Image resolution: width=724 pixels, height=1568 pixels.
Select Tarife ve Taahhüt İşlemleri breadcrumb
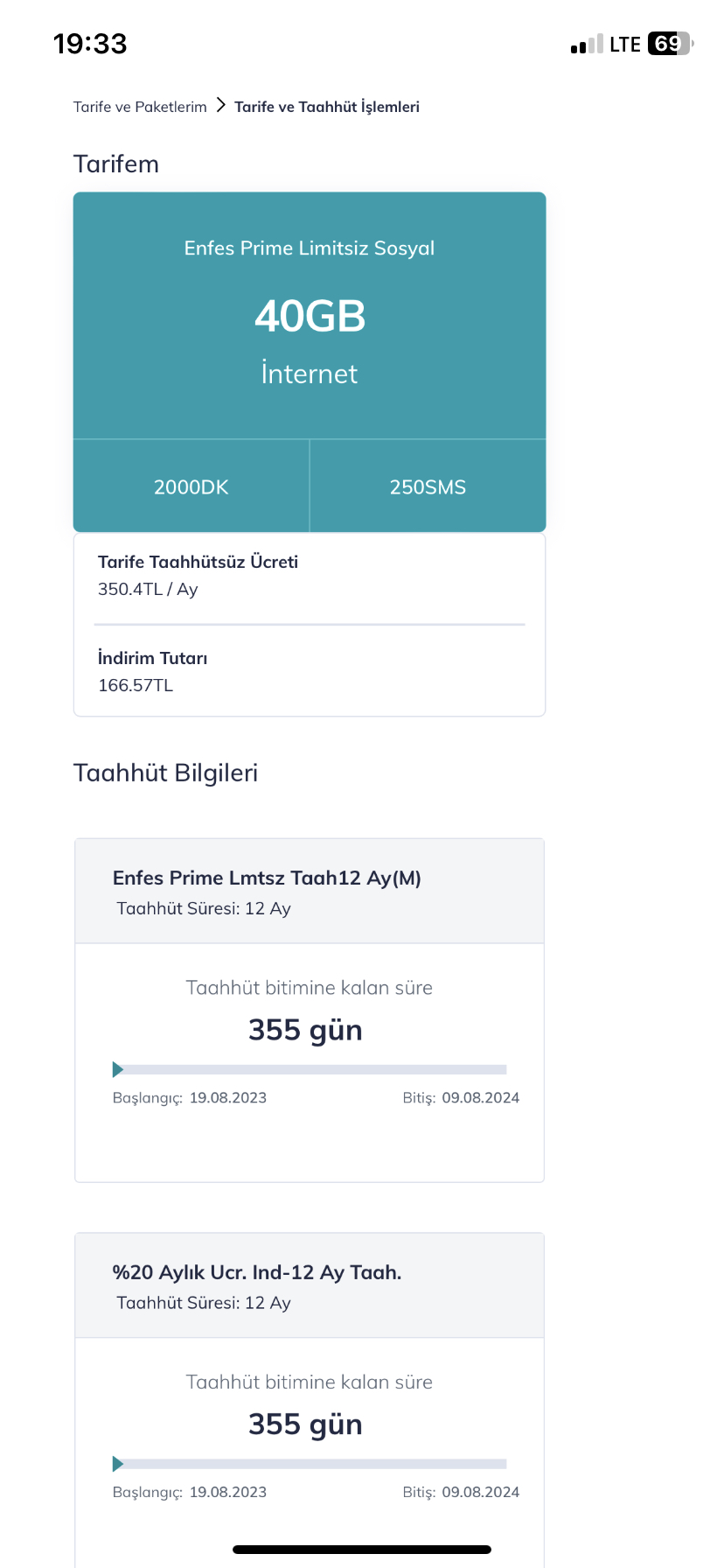click(x=327, y=107)
